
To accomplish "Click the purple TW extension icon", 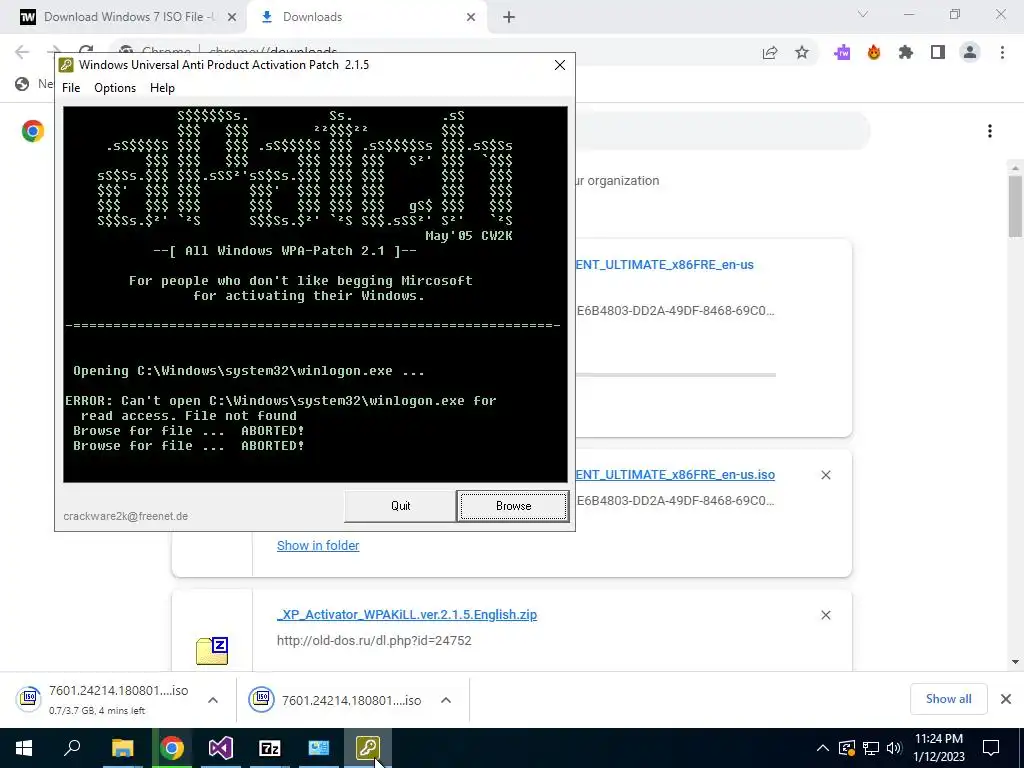I will click(842, 53).
